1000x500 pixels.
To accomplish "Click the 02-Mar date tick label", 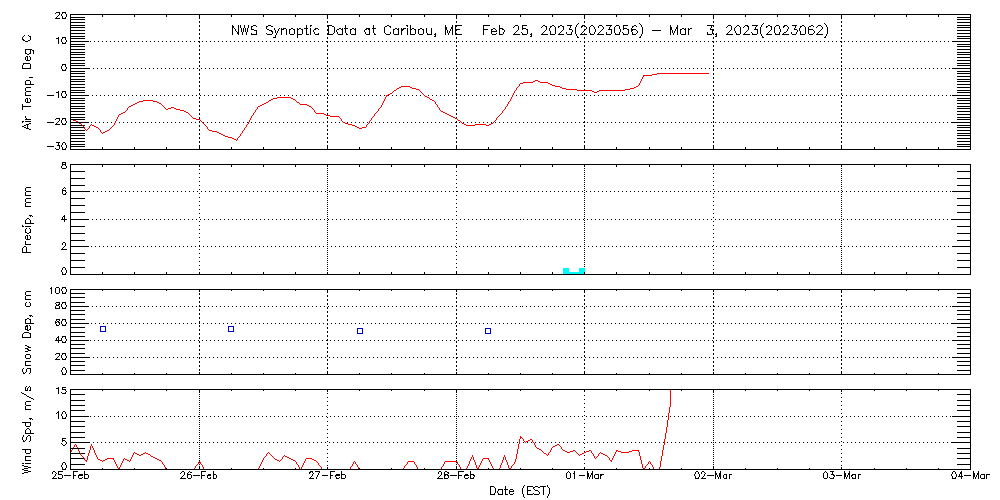I will tap(713, 477).
